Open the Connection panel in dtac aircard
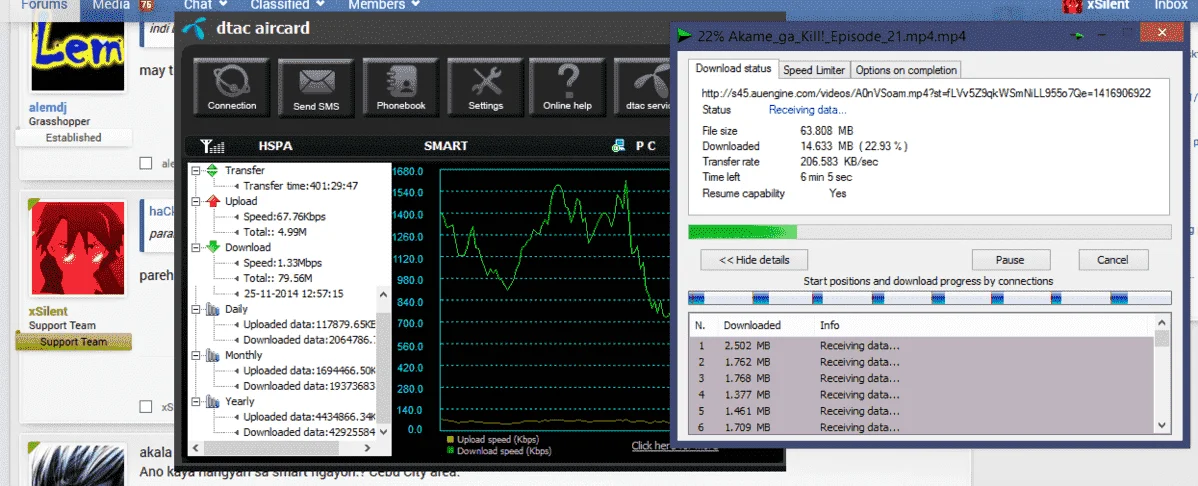1198x486 pixels. click(x=232, y=89)
